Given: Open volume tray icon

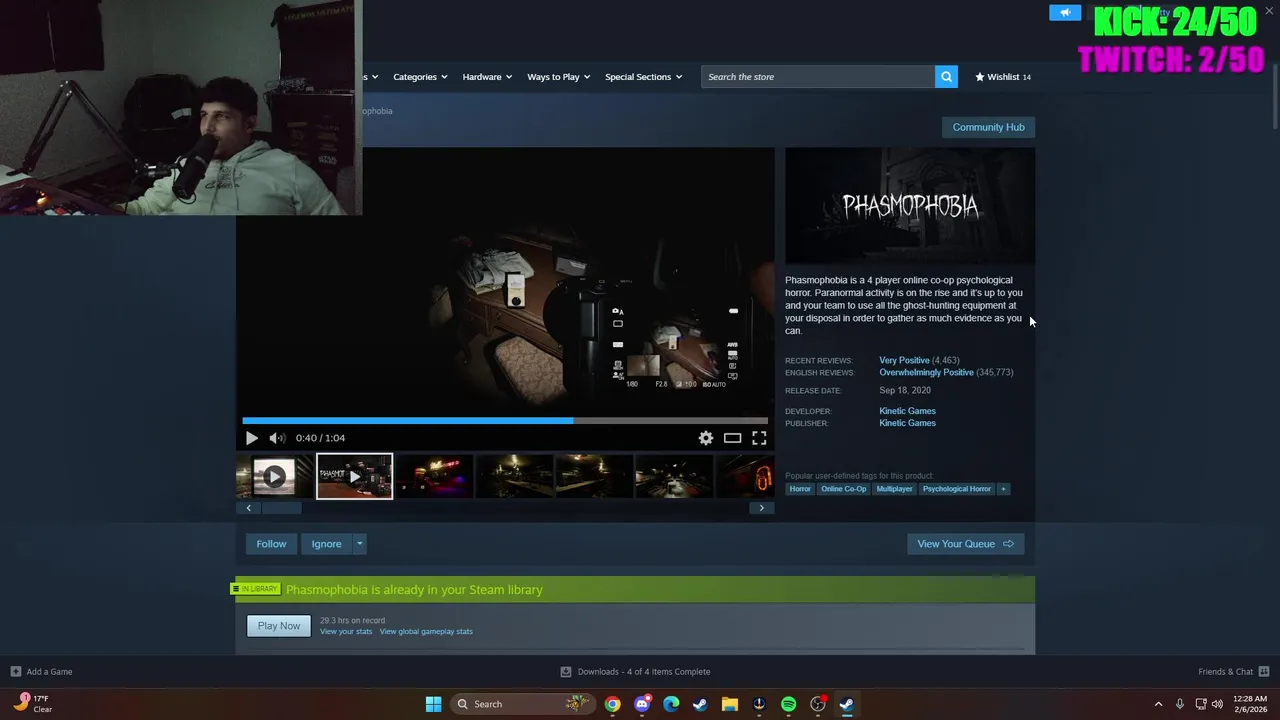Looking at the screenshot, I should click(1217, 704).
